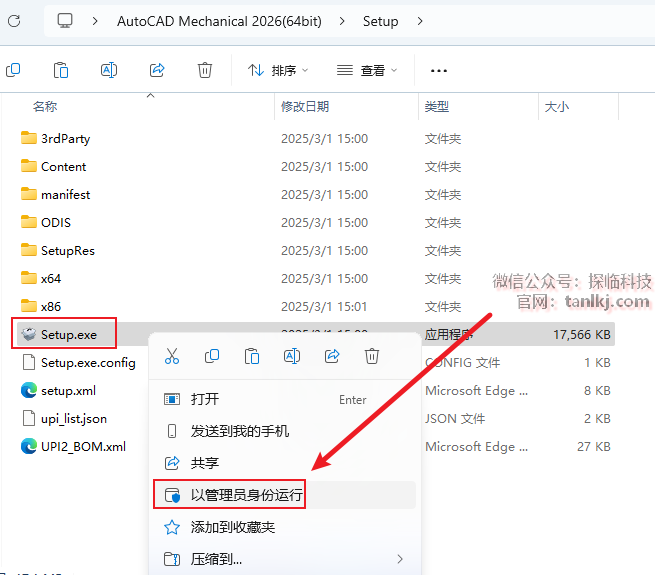
Task: Expand chevron after the This PC icon
Action: (95, 21)
